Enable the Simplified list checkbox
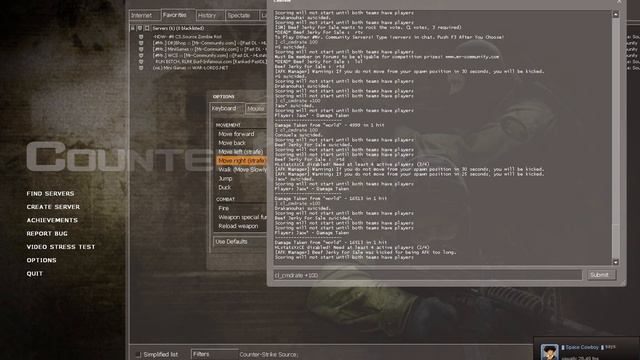Image resolution: width=640 pixels, height=360 pixels. [138, 354]
